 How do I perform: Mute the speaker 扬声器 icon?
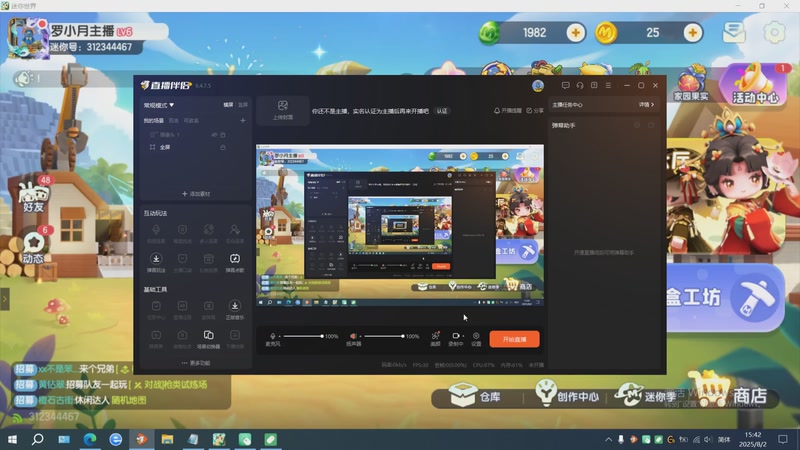[x=353, y=336]
